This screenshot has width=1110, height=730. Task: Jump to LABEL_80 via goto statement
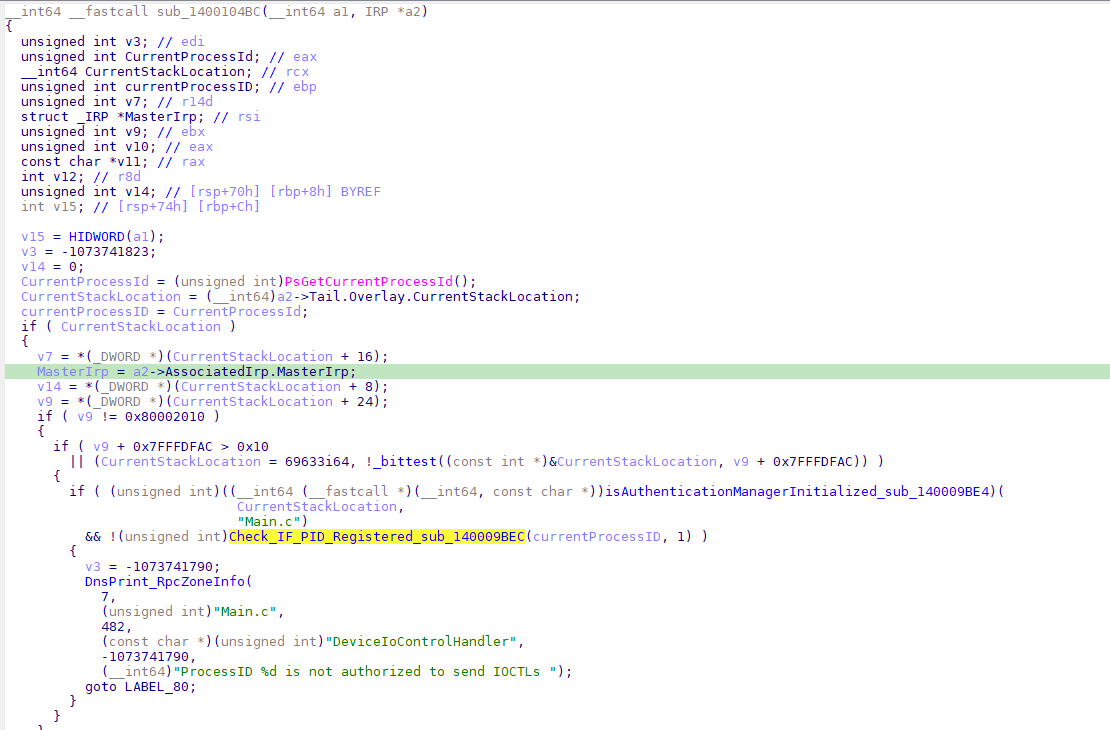click(140, 687)
